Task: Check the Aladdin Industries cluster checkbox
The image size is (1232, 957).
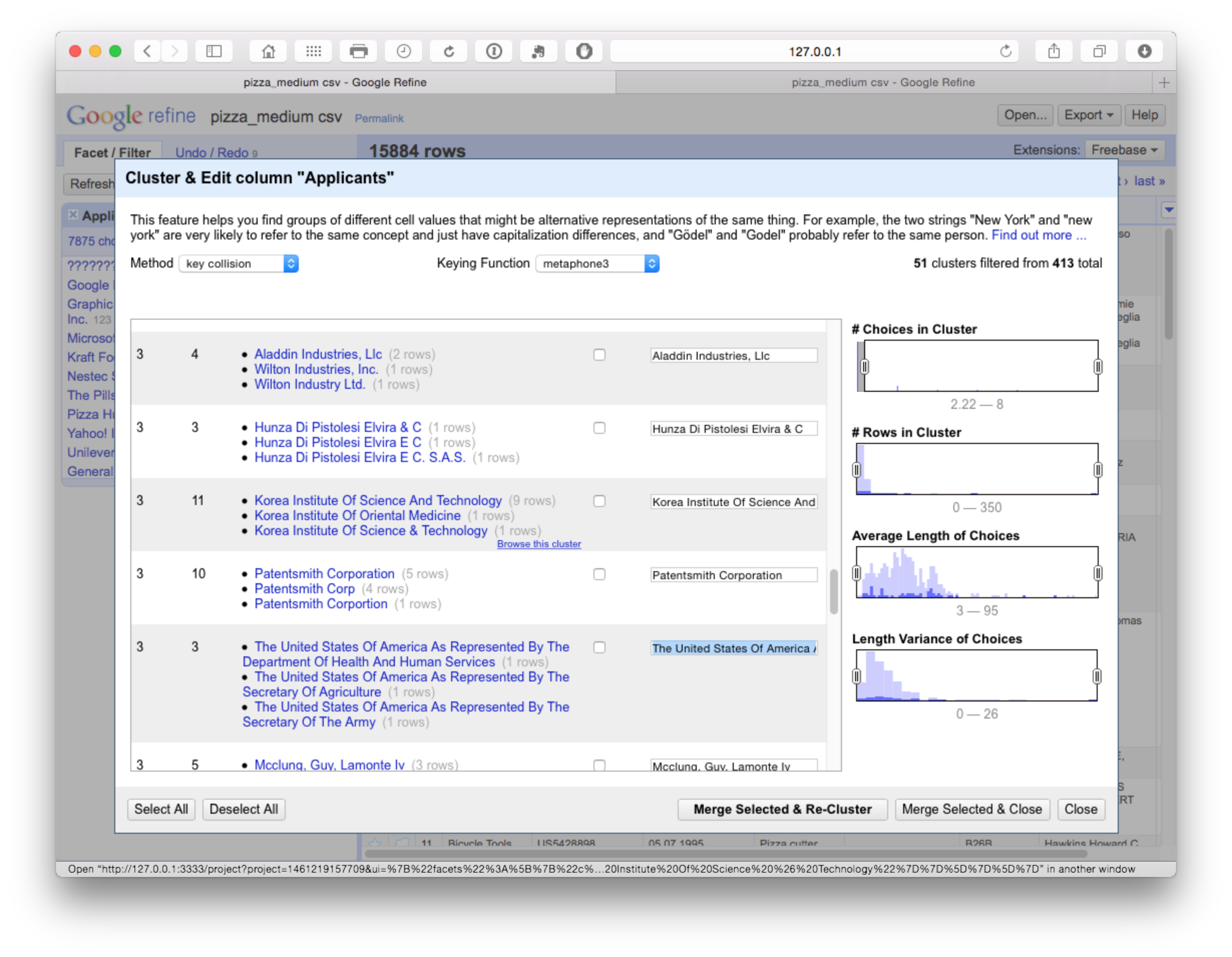Action: point(599,355)
